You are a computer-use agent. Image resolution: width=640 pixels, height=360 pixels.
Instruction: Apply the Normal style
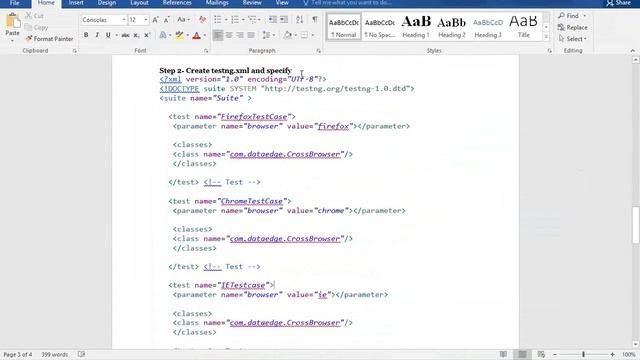(344, 27)
